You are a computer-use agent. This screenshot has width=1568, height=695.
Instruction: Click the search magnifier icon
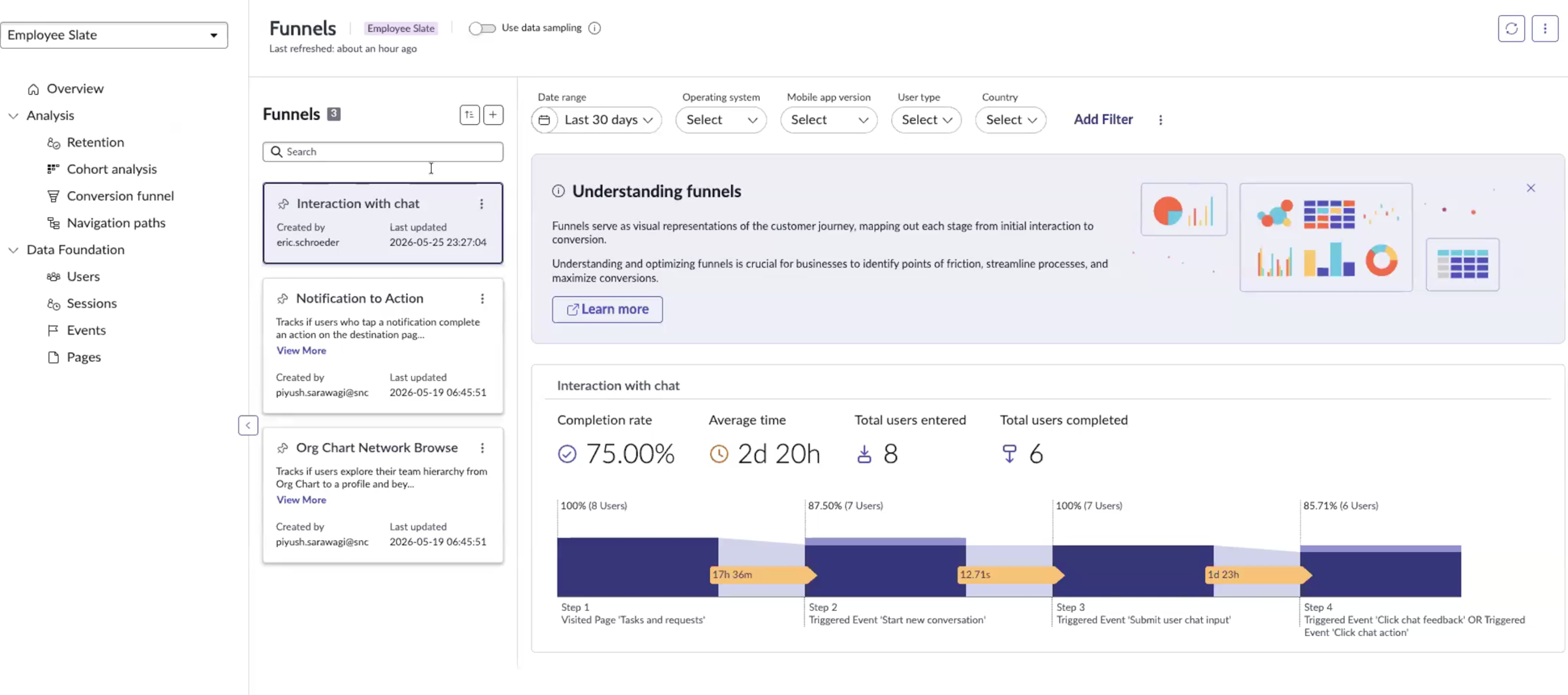tap(276, 152)
